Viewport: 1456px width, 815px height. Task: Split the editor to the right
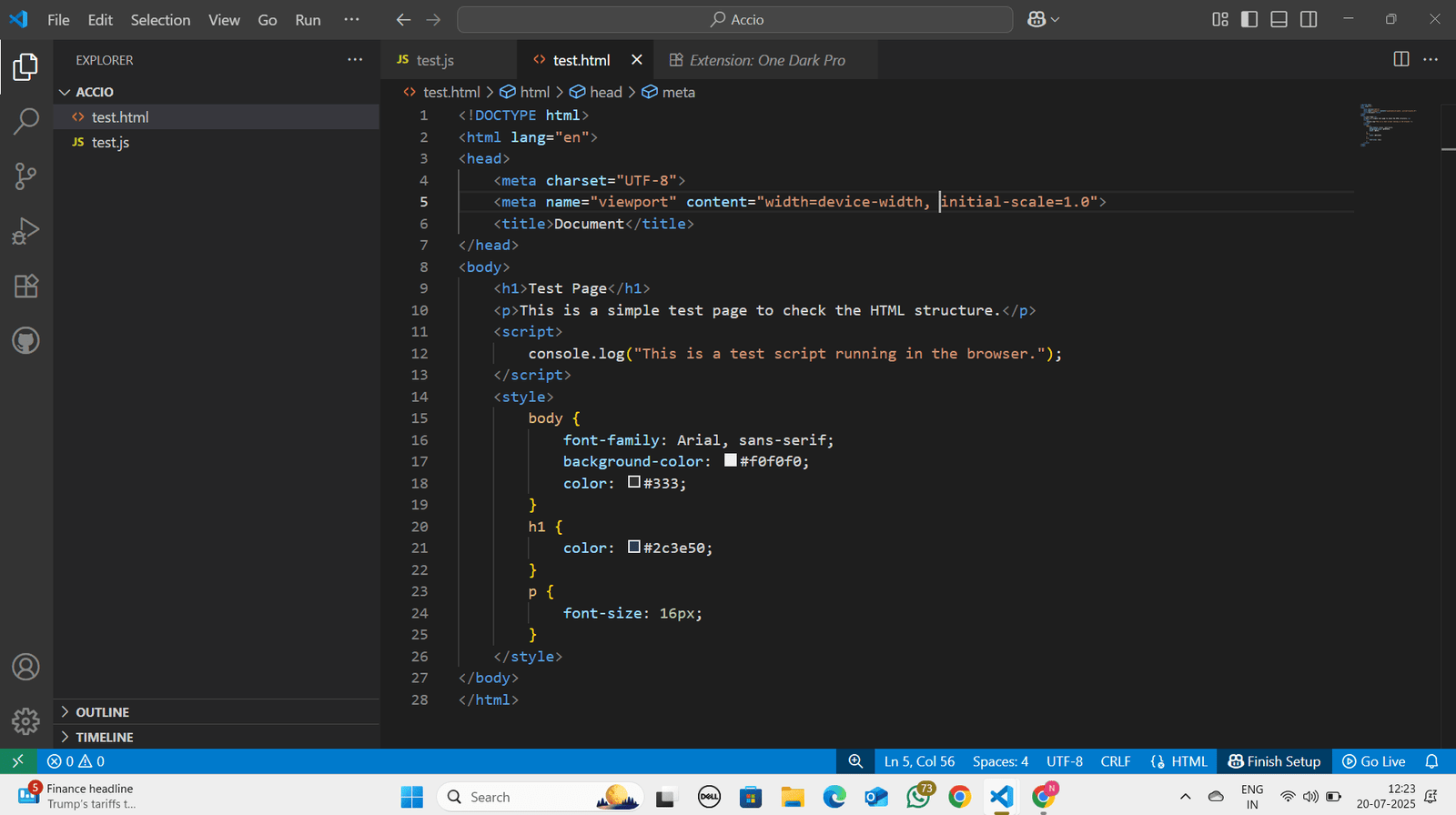1400,59
